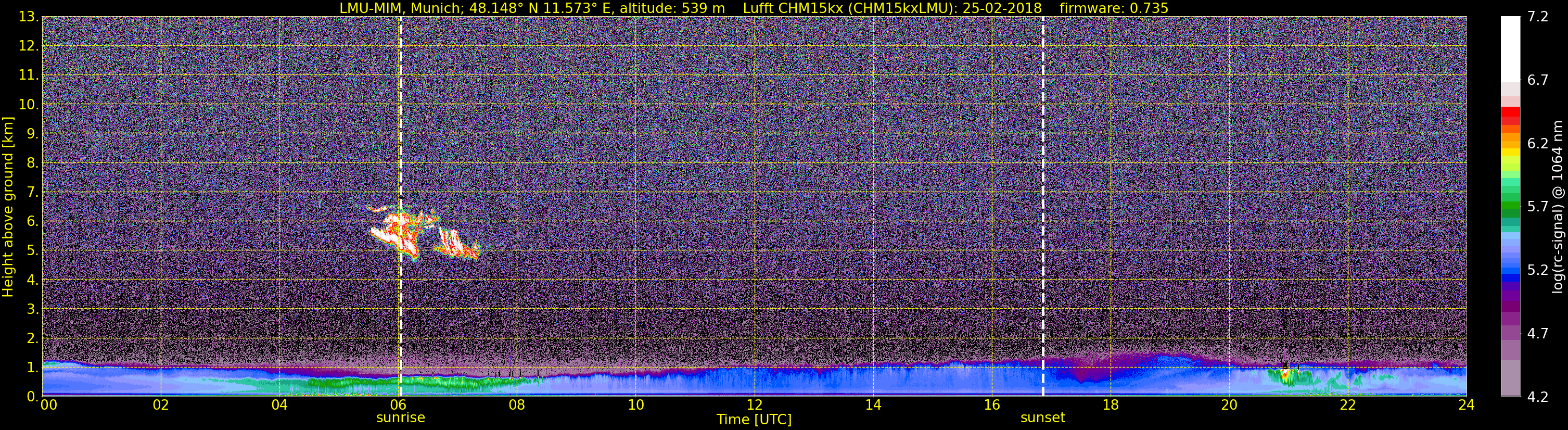Click the "9." height tick label

(32, 133)
